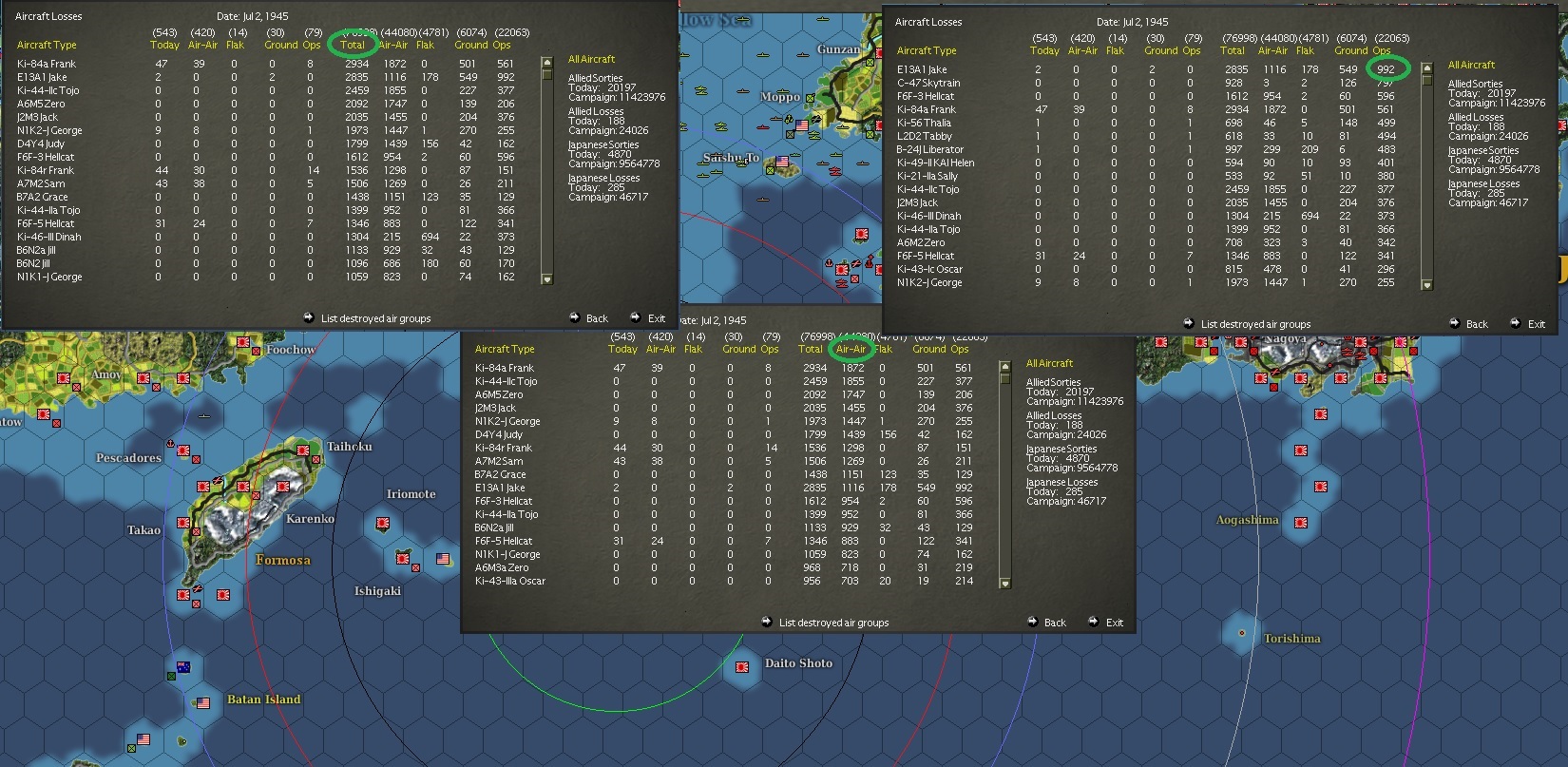
Task: Select Ki-21-IIa Sally row in right-hand window
Action: tap(1147, 176)
